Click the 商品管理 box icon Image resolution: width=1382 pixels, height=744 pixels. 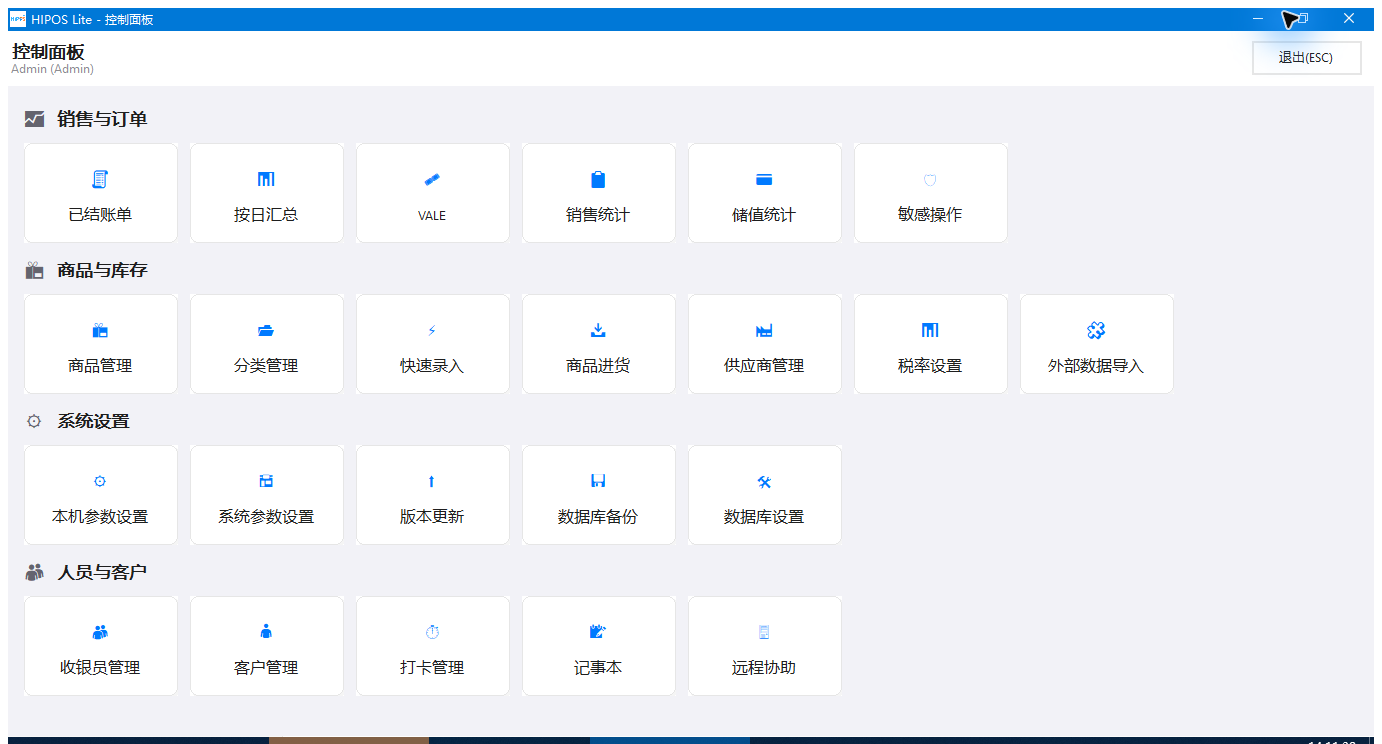point(100,331)
